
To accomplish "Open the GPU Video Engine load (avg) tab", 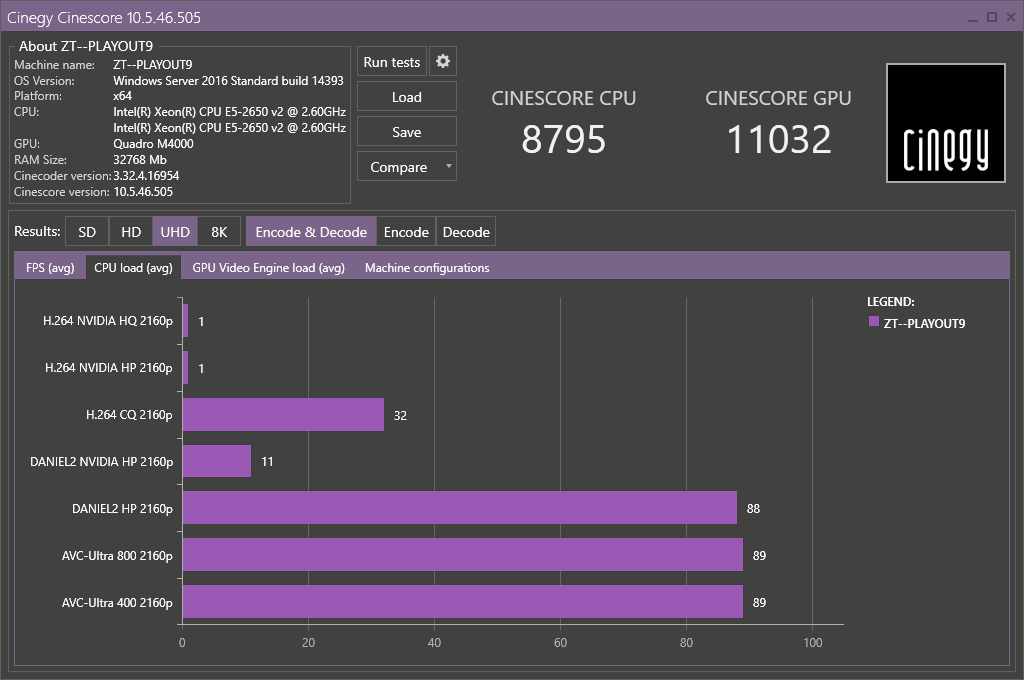I will click(x=268, y=267).
